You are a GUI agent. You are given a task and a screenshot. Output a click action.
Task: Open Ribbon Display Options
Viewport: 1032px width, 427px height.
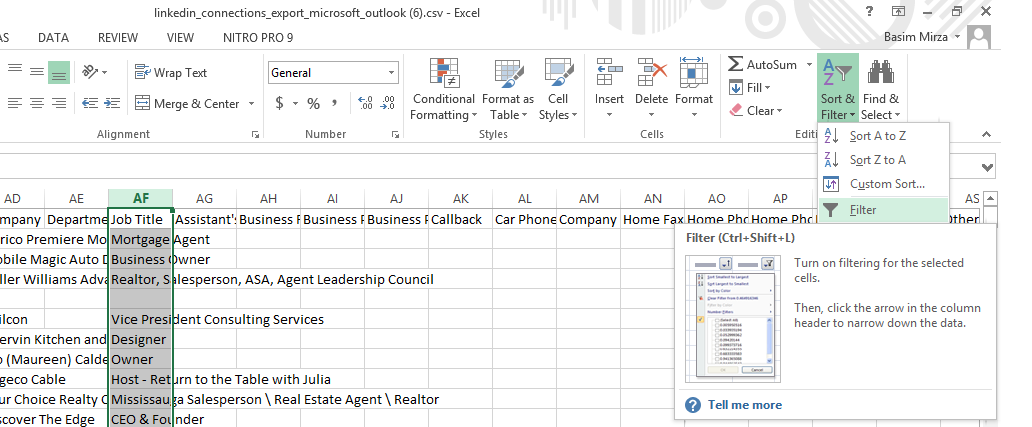click(x=898, y=11)
